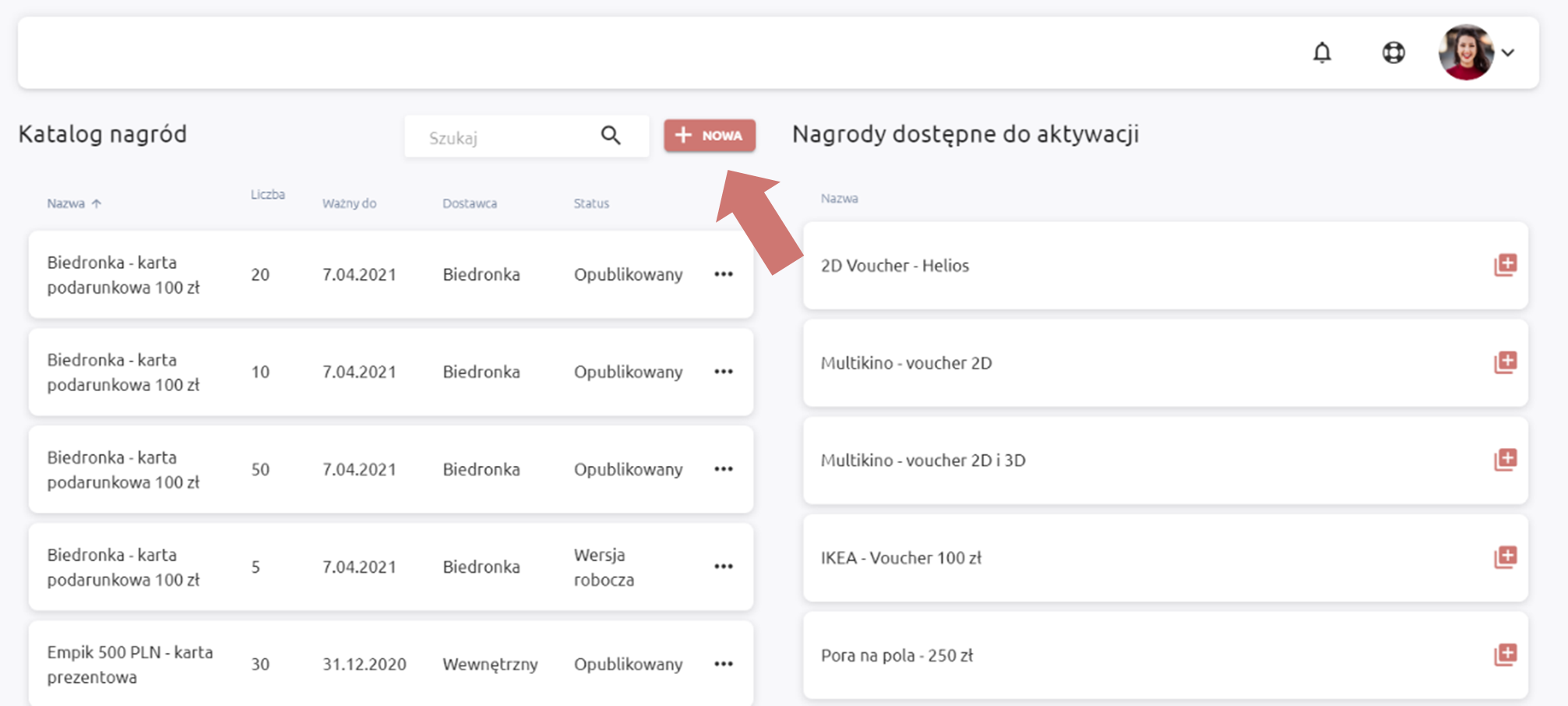The width and height of the screenshot is (1568, 706).
Task: Add the Pora na pola - 250 zł reward
Action: [1505, 655]
